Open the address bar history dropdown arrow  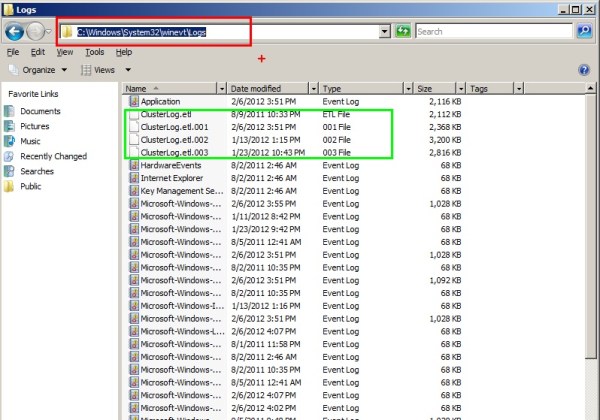(385, 32)
